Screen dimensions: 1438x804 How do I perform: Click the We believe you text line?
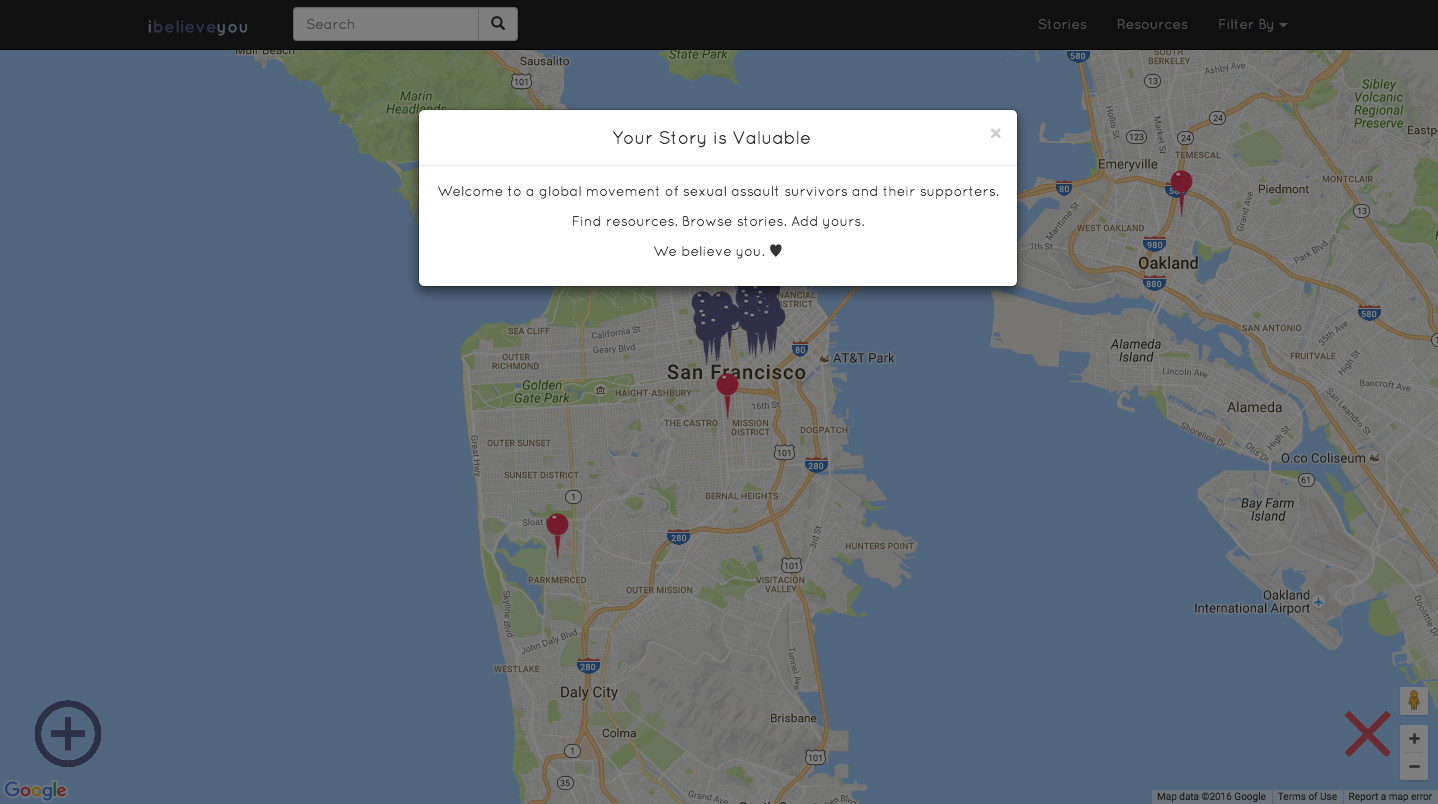click(x=718, y=251)
